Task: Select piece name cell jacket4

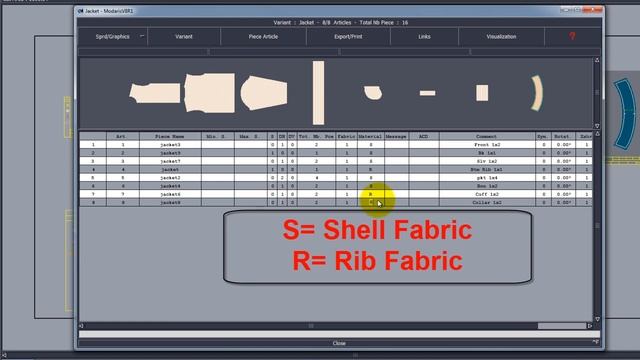Action: point(170,186)
